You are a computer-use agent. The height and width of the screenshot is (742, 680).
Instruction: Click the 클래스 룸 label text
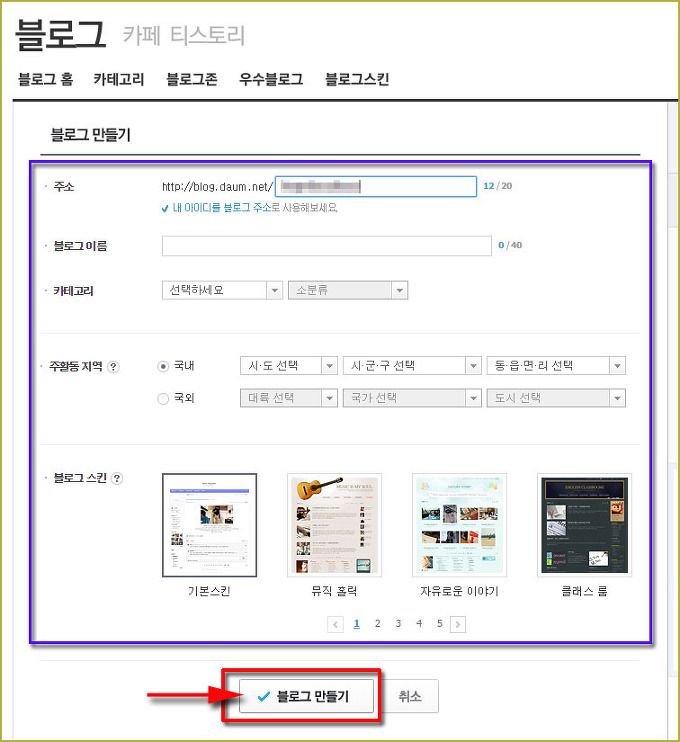click(584, 591)
